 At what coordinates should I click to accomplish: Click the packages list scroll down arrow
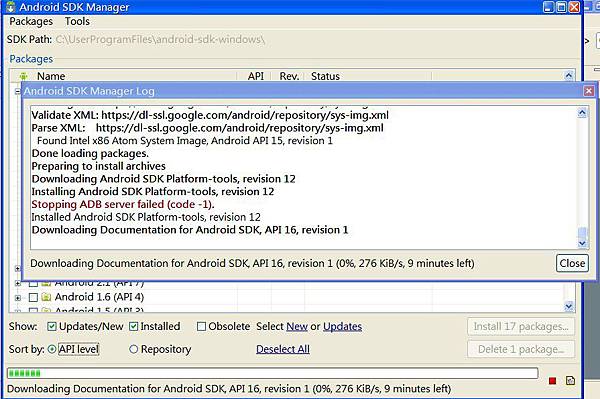(569, 306)
